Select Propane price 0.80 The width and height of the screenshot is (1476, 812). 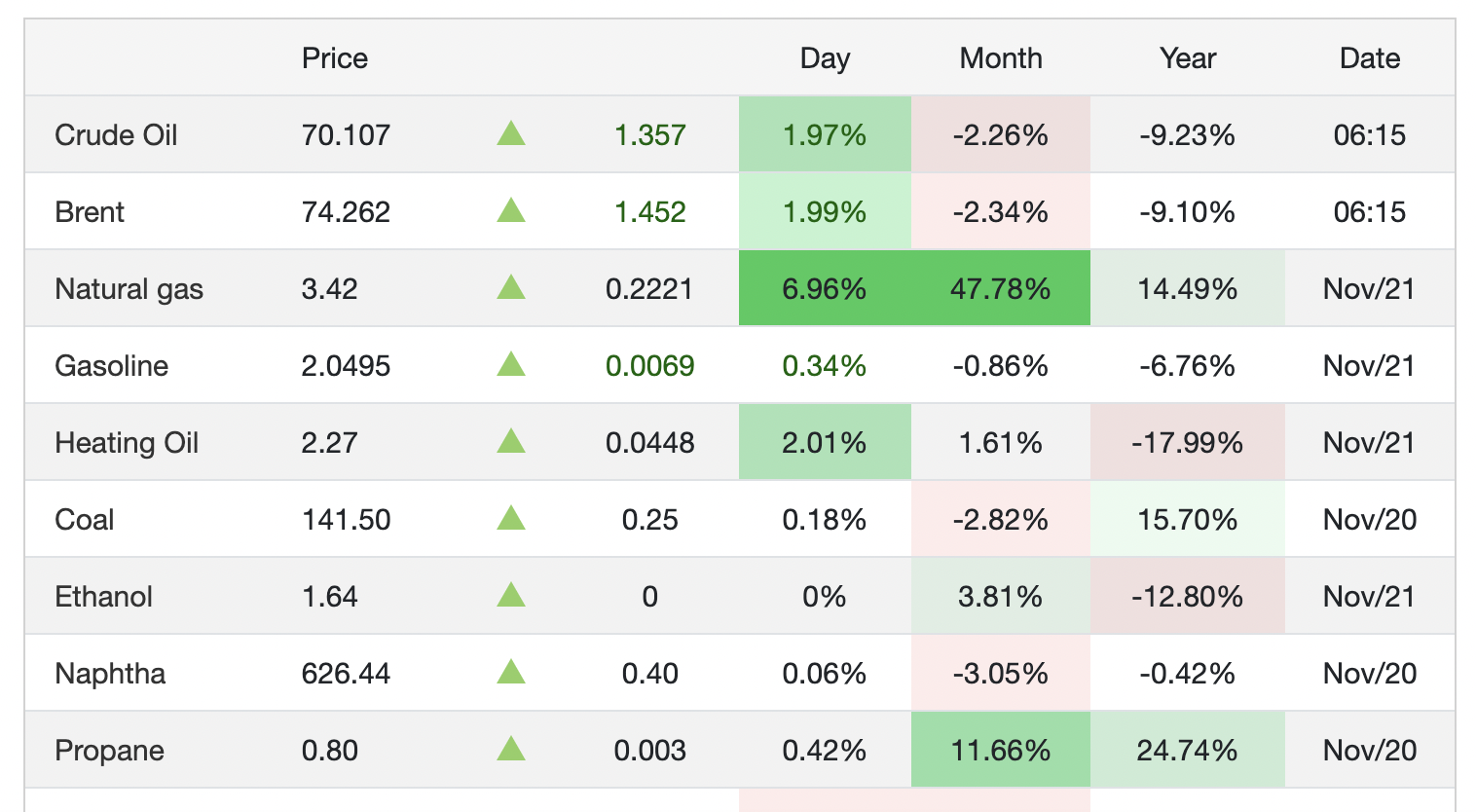[330, 750]
